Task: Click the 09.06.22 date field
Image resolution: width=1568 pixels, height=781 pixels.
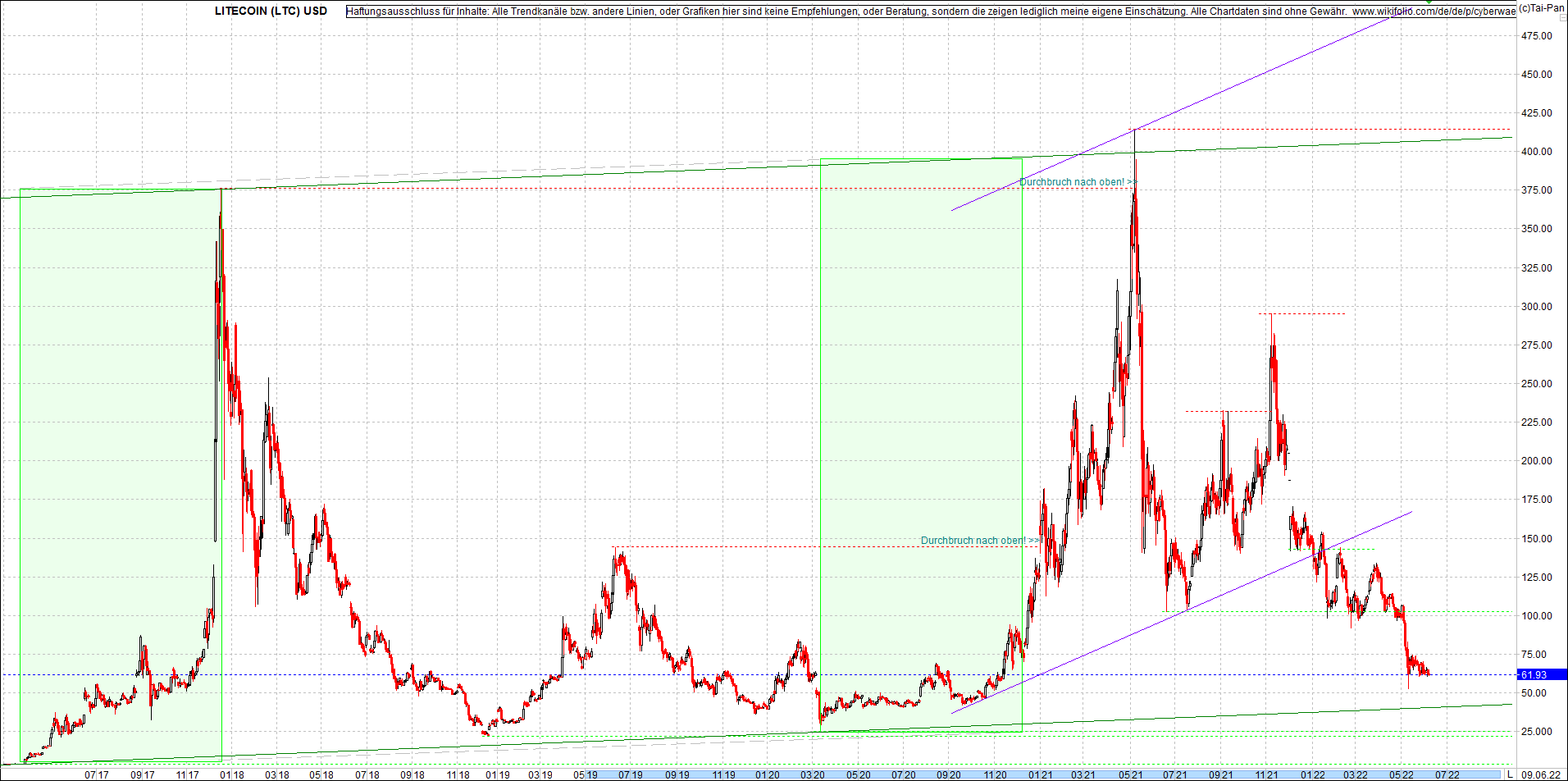Action: tap(1541, 774)
